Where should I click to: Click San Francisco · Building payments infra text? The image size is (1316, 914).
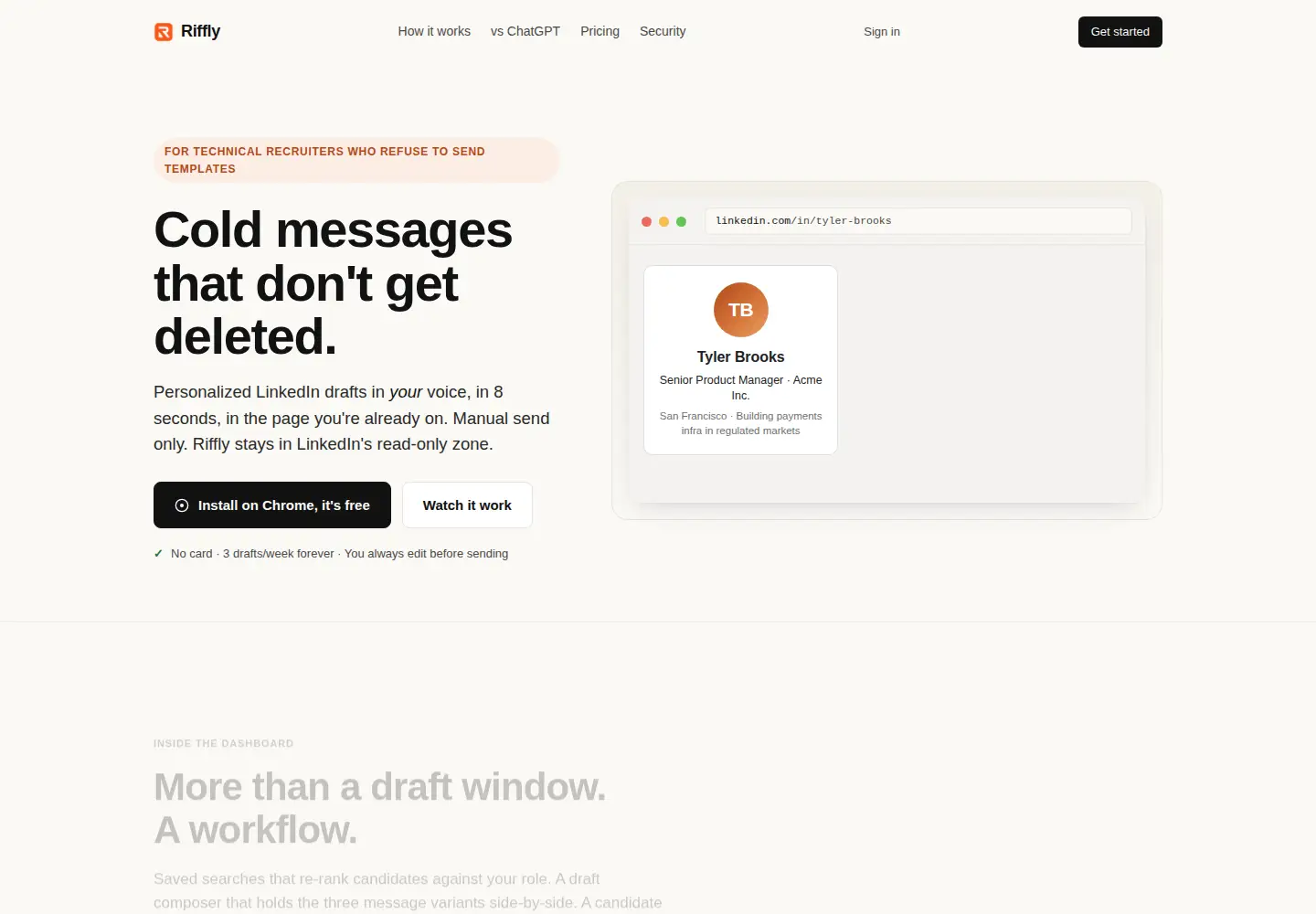(x=741, y=423)
